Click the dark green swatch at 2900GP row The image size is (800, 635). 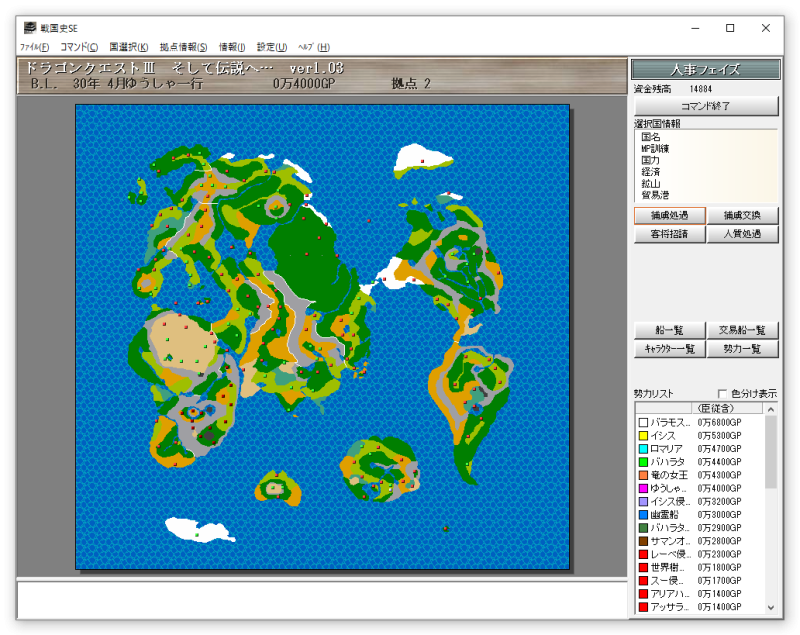pos(643,528)
